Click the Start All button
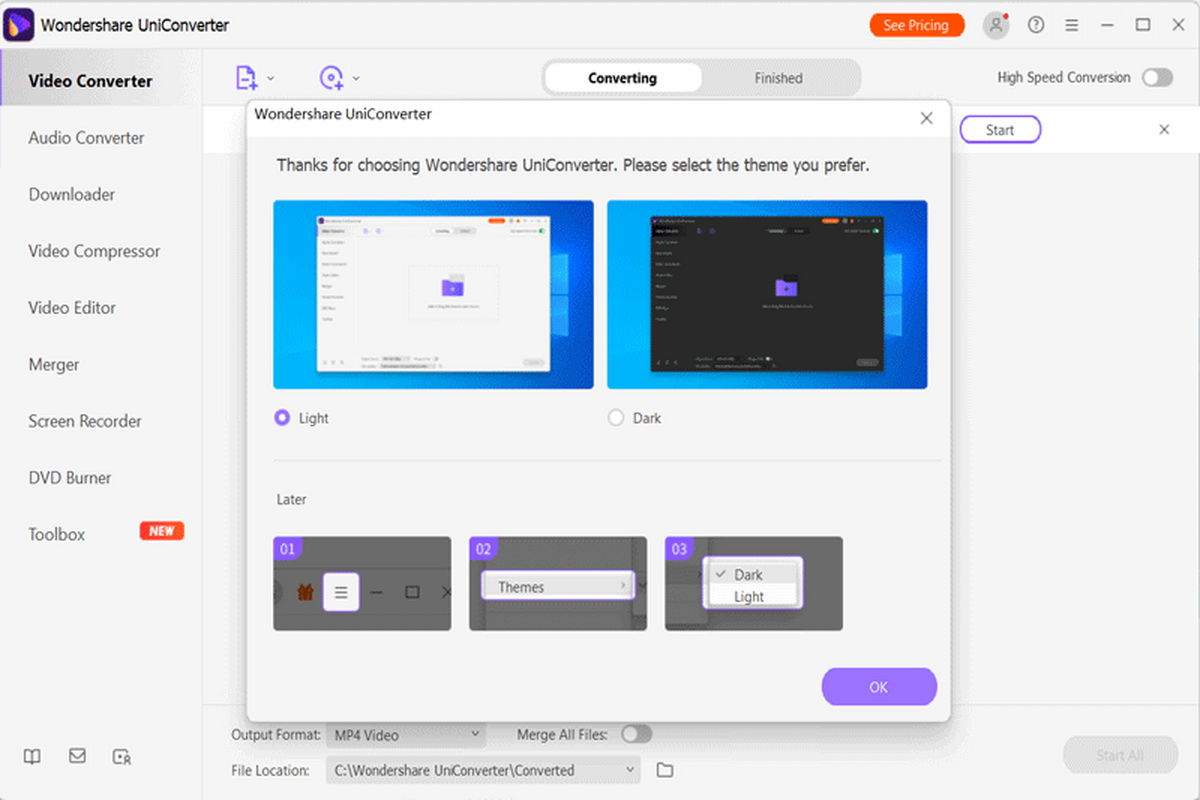This screenshot has height=800, width=1200. pyautogui.click(x=1120, y=755)
